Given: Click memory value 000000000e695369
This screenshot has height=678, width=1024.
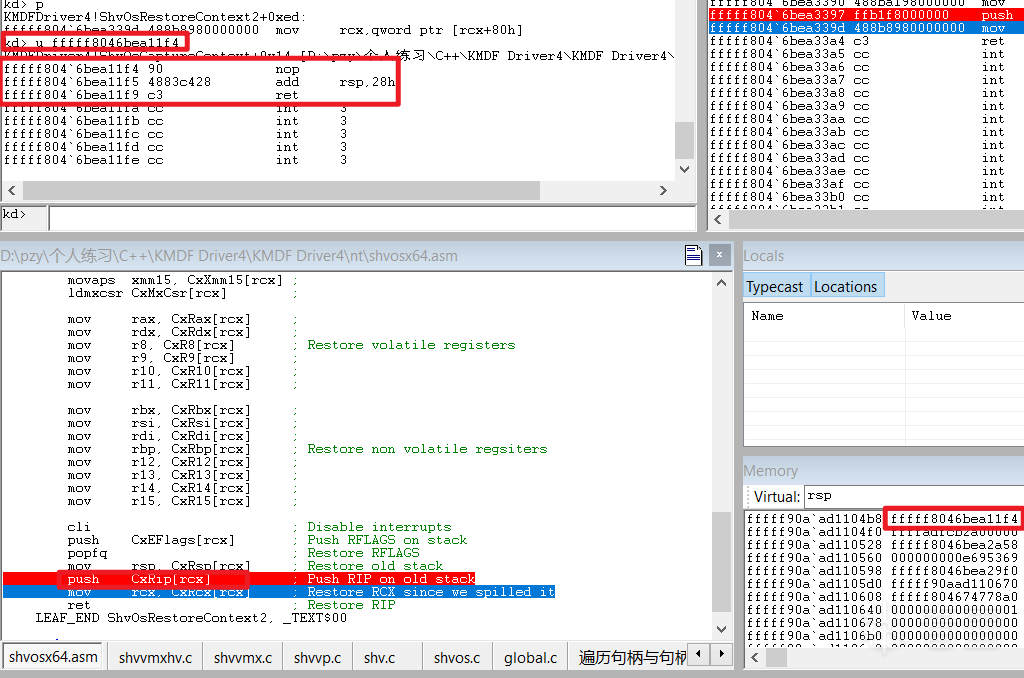Looking at the screenshot, I should (x=953, y=558).
